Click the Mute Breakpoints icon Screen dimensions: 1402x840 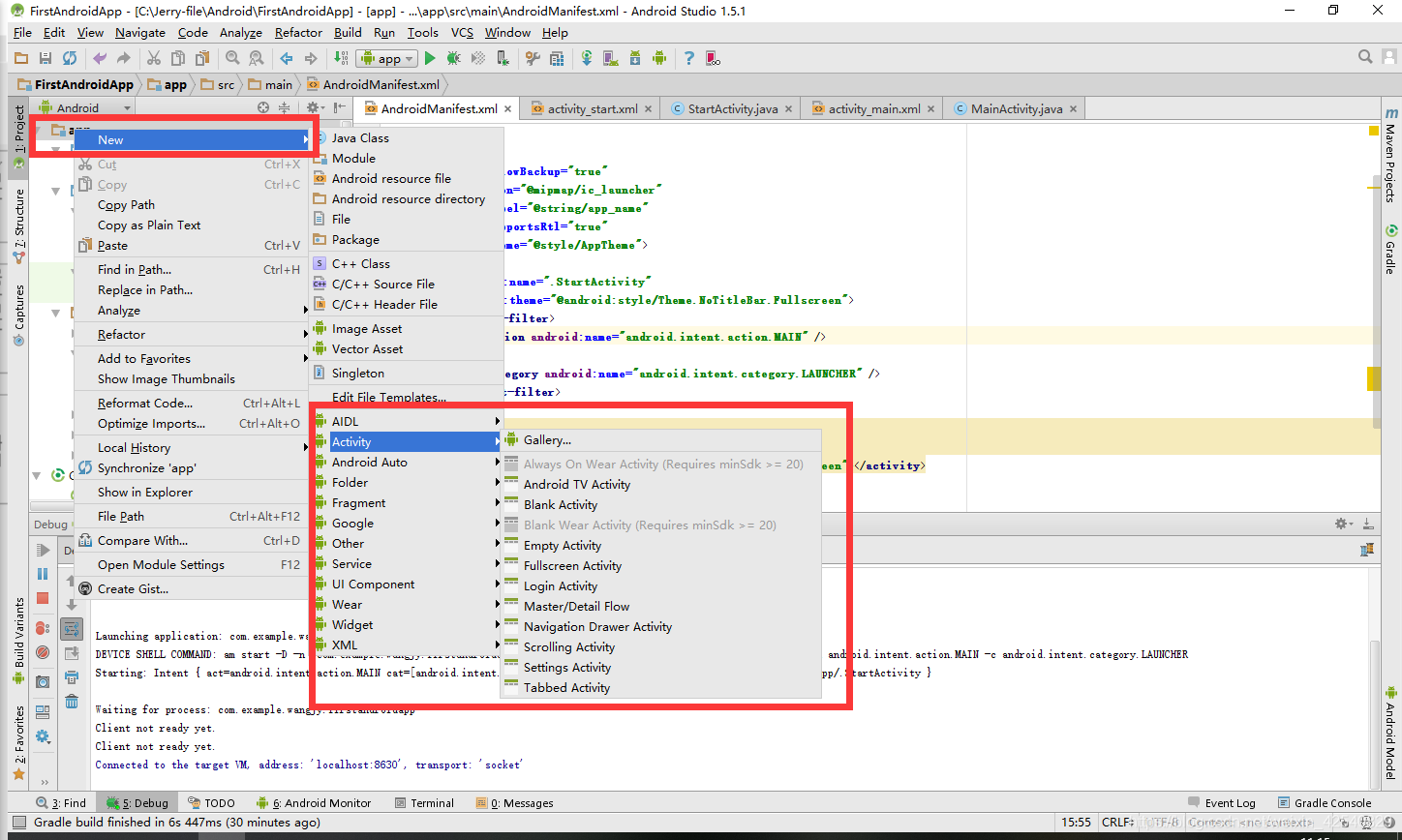pyautogui.click(x=43, y=652)
